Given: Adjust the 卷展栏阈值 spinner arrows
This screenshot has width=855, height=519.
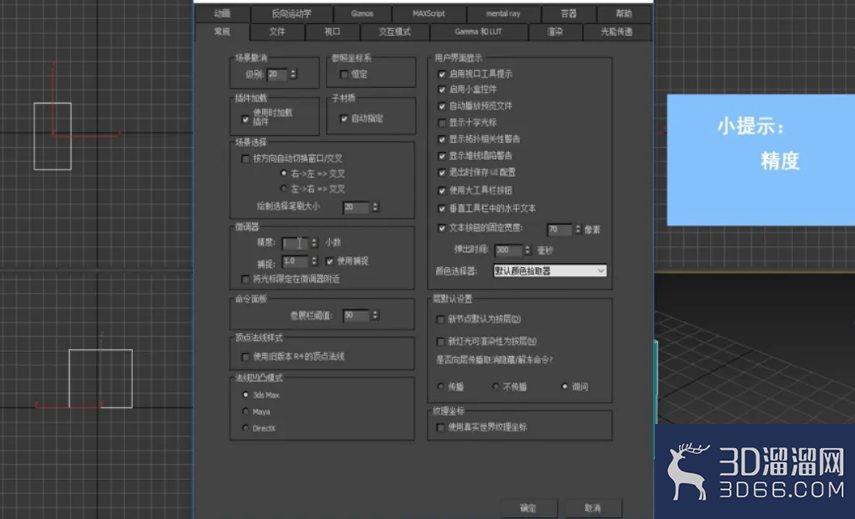Looking at the screenshot, I should click(375, 315).
